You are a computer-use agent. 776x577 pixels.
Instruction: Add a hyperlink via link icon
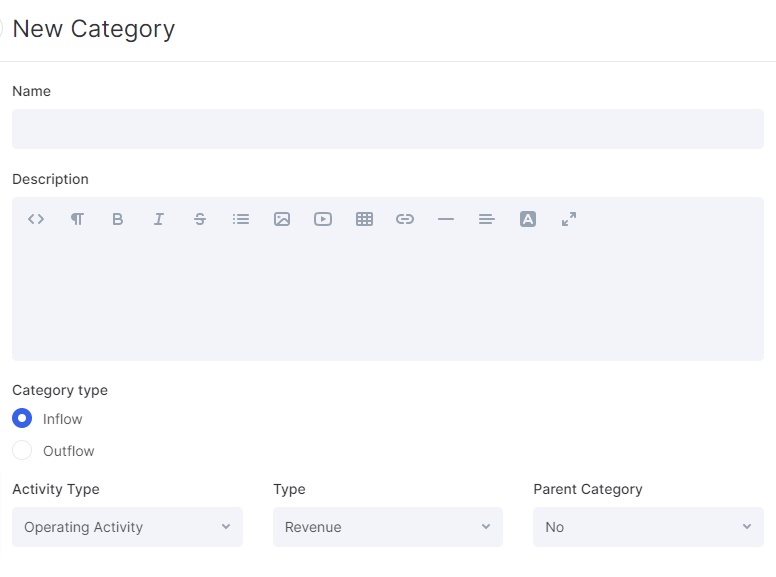coord(405,219)
